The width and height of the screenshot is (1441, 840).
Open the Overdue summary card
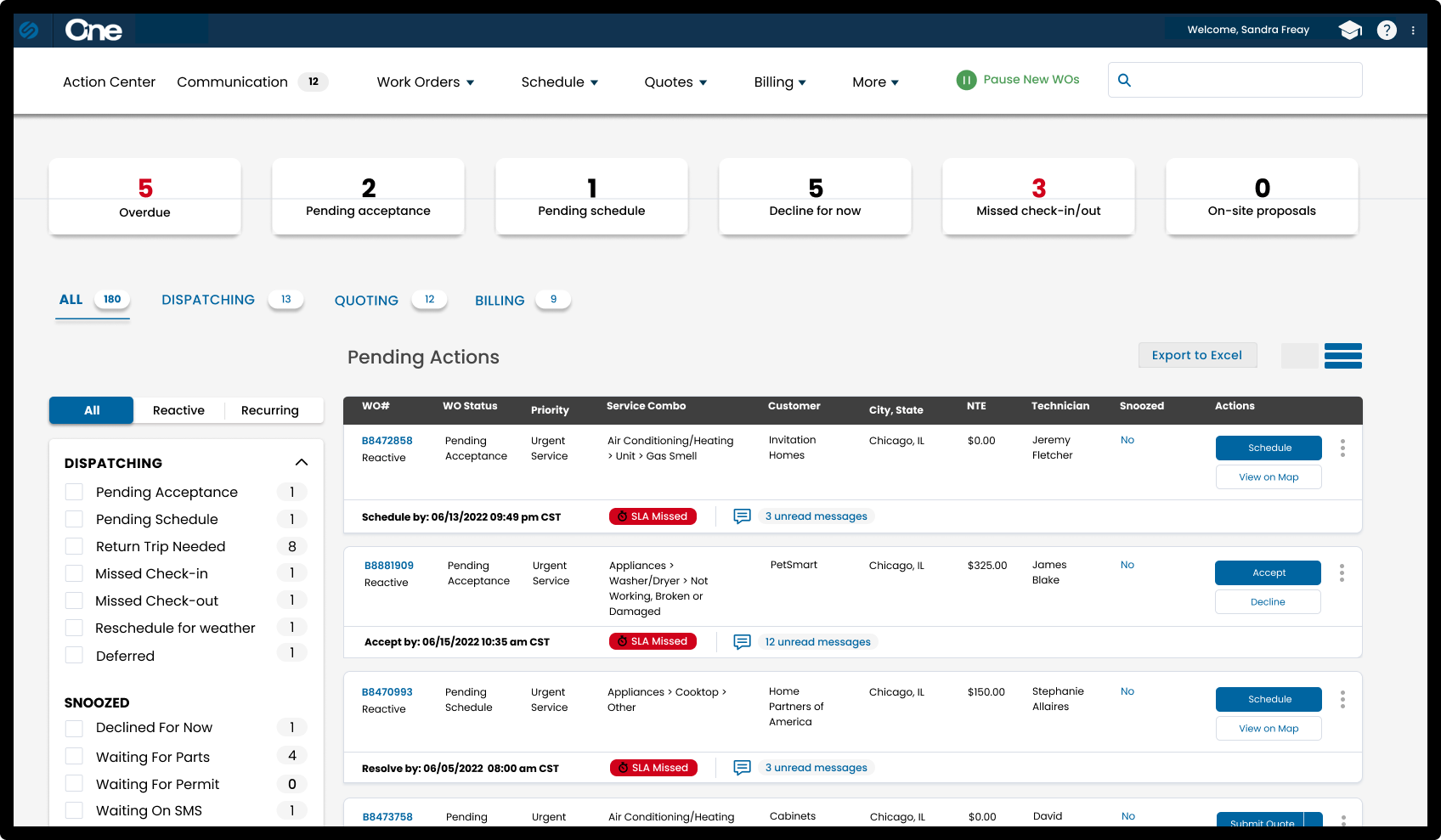point(144,196)
